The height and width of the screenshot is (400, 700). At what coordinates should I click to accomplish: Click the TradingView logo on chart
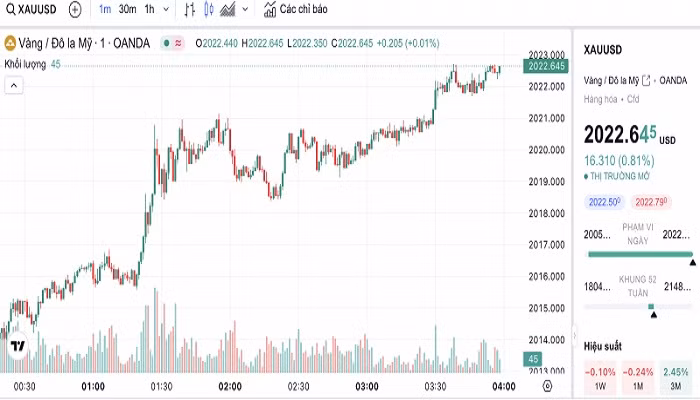point(18,346)
